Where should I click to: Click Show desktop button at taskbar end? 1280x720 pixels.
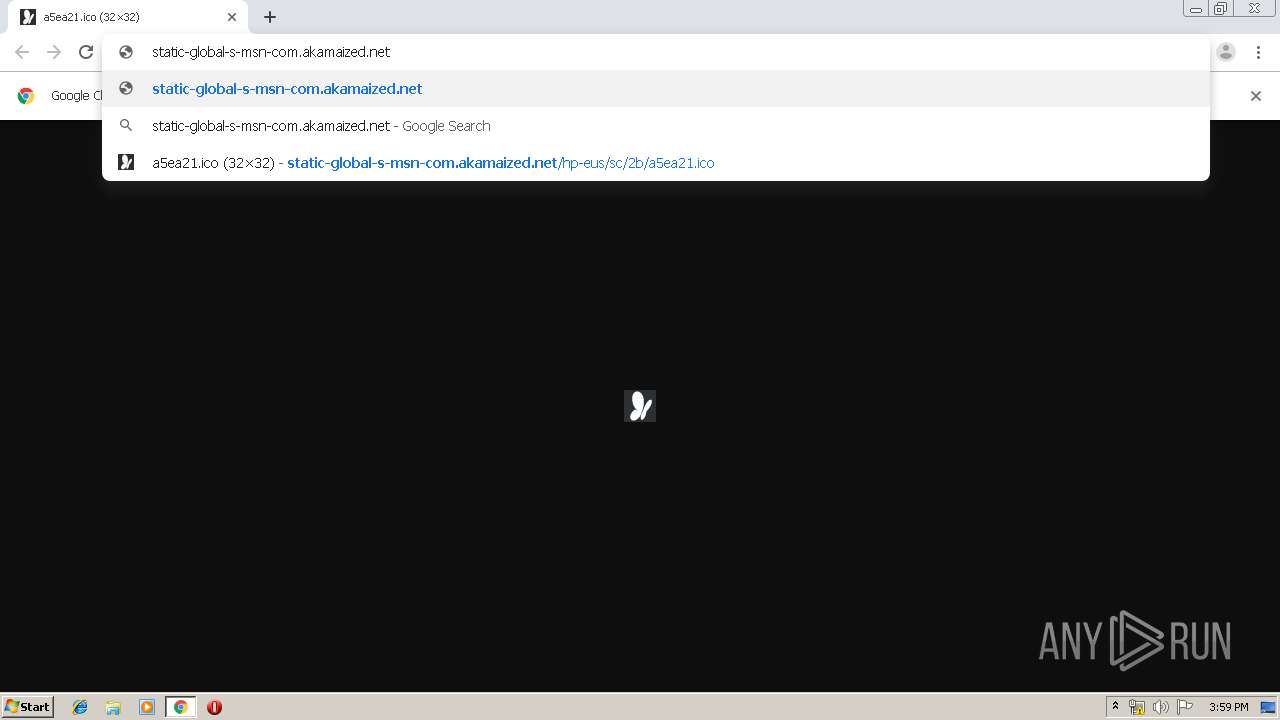[x=1268, y=707]
